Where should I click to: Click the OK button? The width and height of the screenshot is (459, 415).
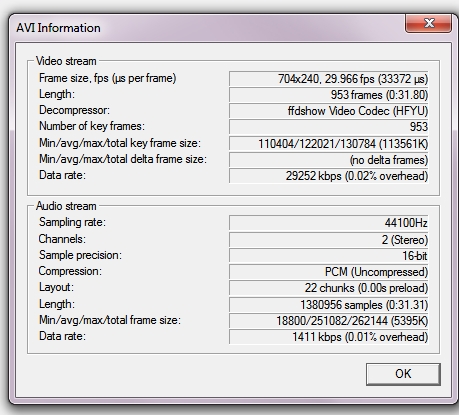click(403, 374)
